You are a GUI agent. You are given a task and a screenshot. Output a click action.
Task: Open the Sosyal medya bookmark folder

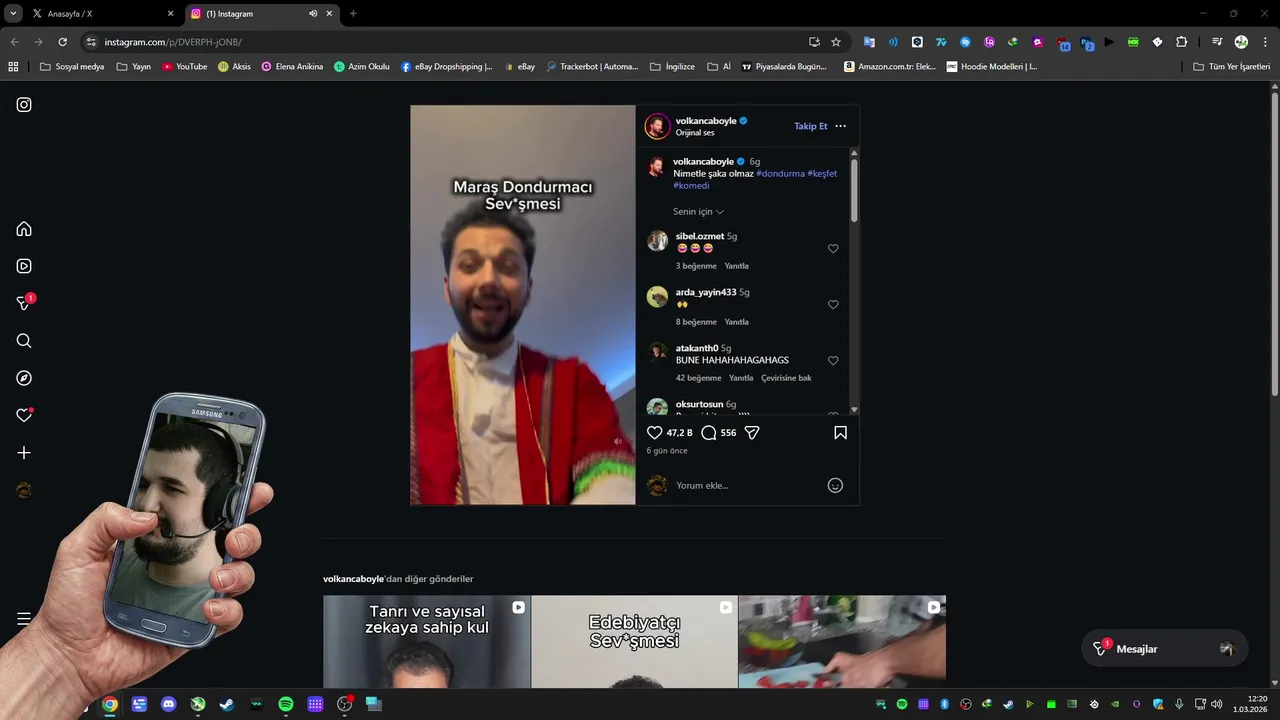pyautogui.click(x=72, y=67)
